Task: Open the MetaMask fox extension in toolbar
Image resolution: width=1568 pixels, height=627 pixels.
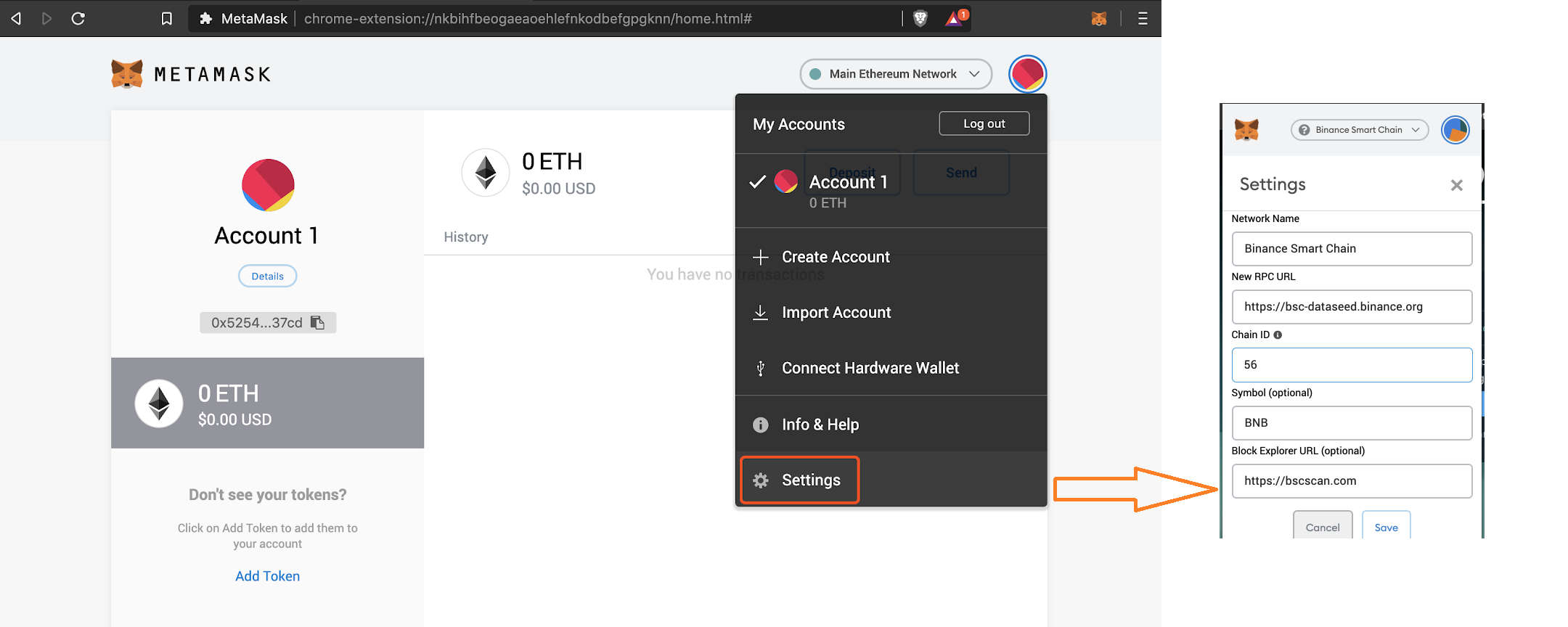Action: coord(1099,18)
